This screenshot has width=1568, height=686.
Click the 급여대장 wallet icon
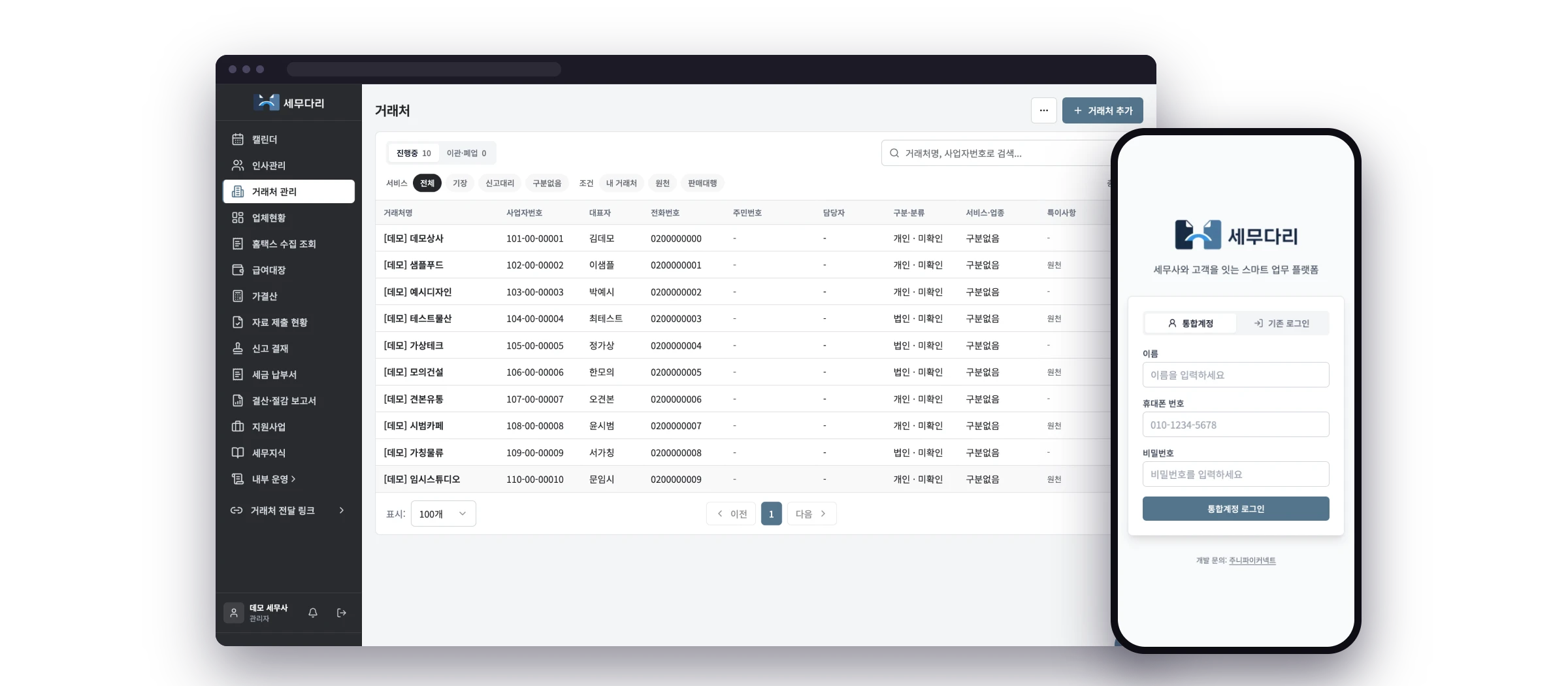[238, 270]
